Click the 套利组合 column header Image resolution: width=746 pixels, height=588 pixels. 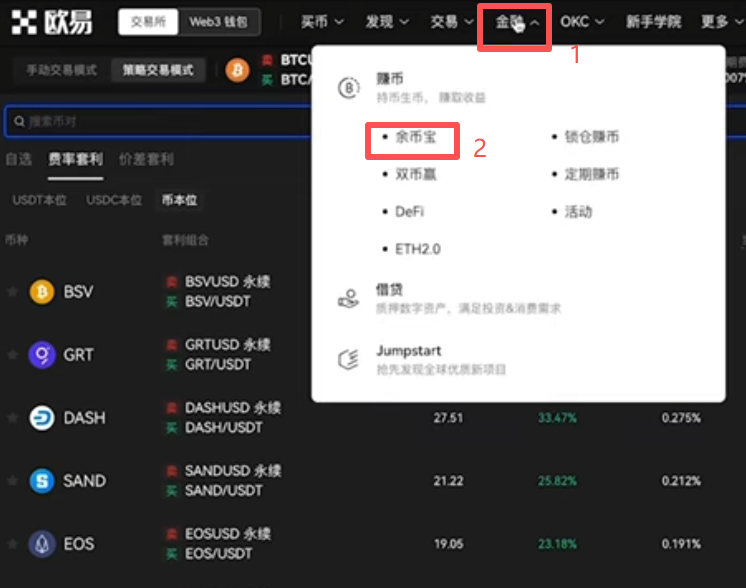coord(185,240)
